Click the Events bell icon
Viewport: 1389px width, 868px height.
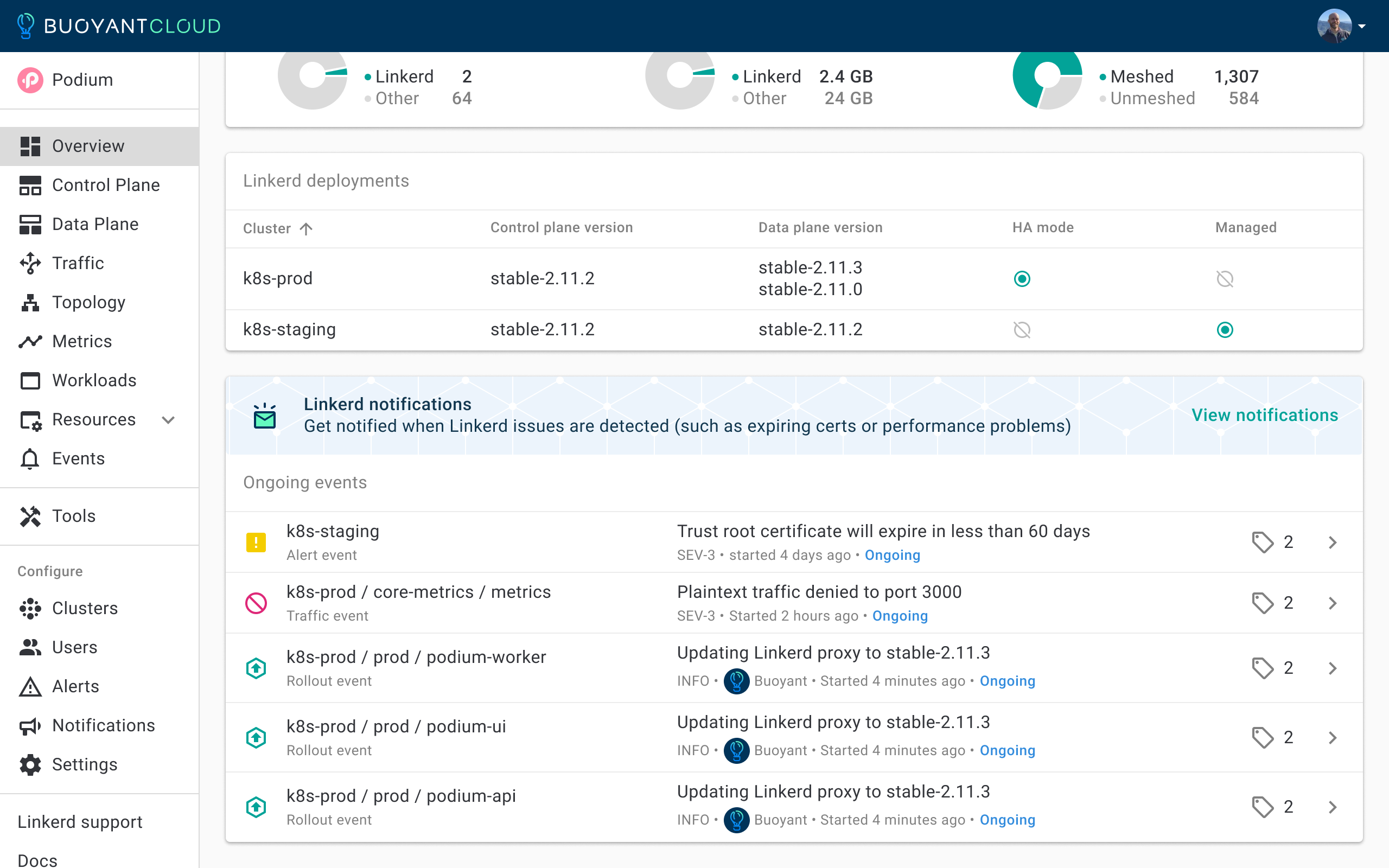30,459
